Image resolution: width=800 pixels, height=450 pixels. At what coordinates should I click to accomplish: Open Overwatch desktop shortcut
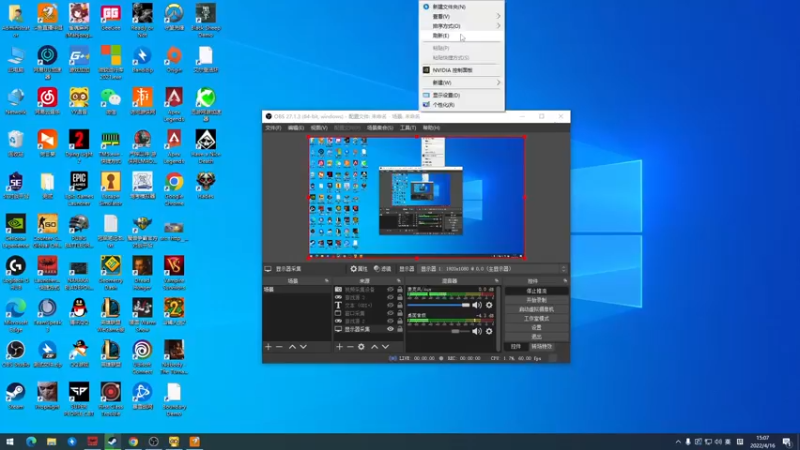pyautogui.click(x=174, y=17)
